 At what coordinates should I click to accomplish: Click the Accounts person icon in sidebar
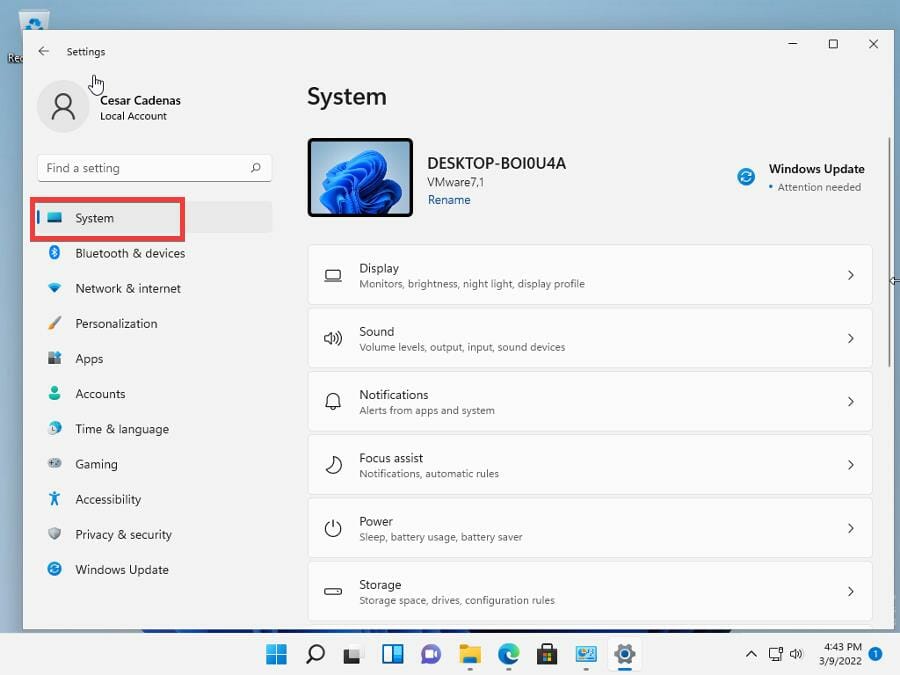click(55, 393)
